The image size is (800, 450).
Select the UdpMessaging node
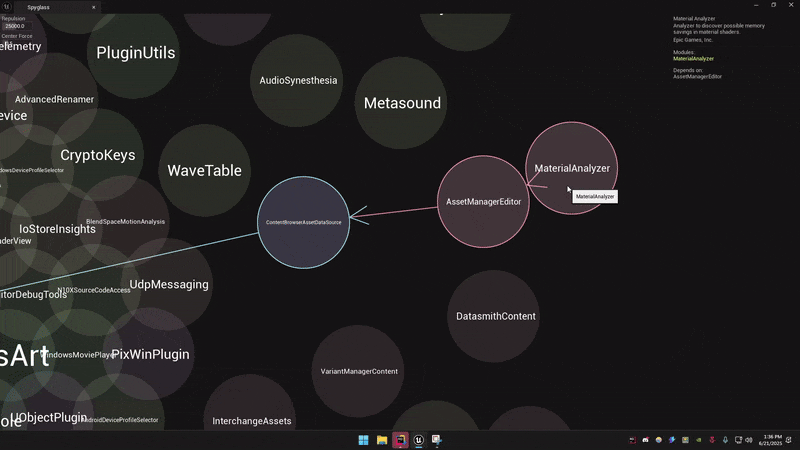coord(167,284)
